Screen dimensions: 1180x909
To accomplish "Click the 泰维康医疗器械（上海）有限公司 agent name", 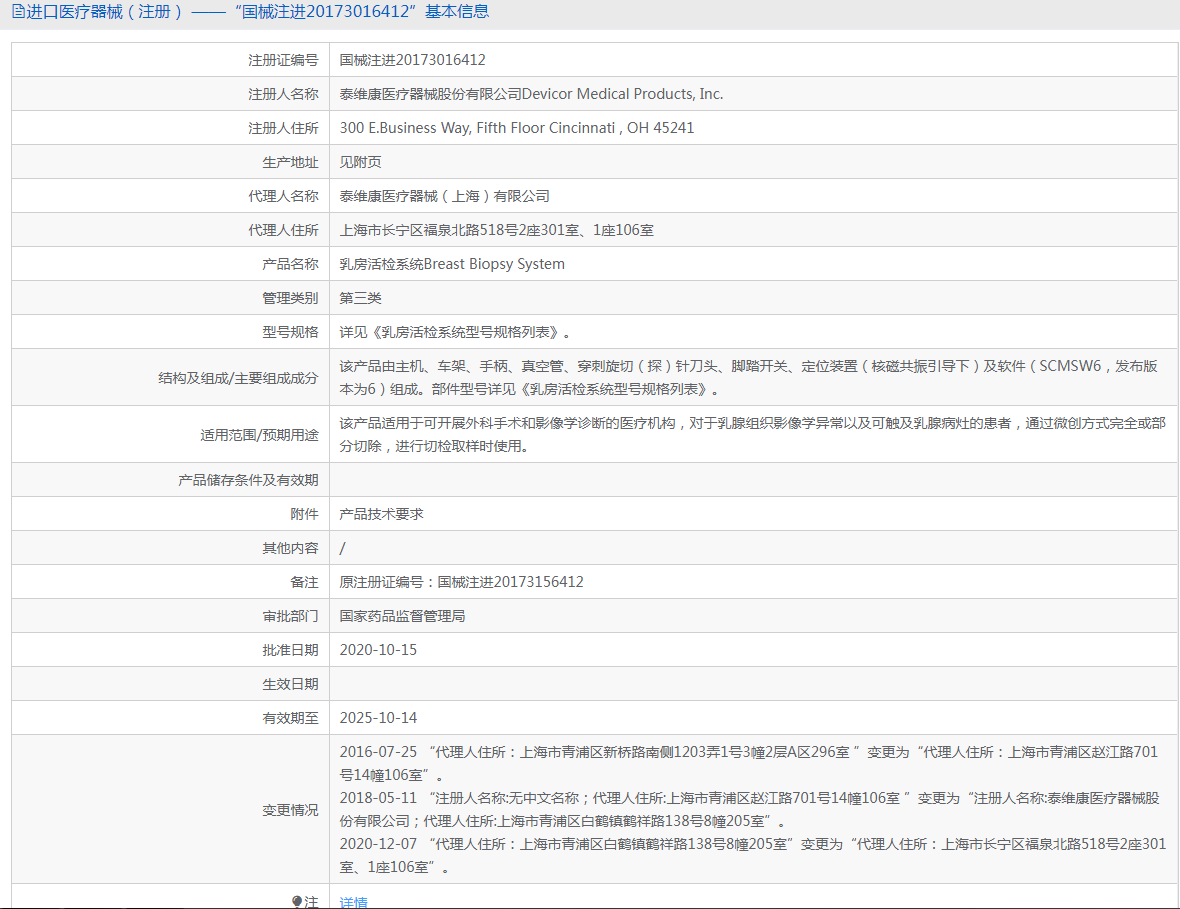I will coord(444,196).
